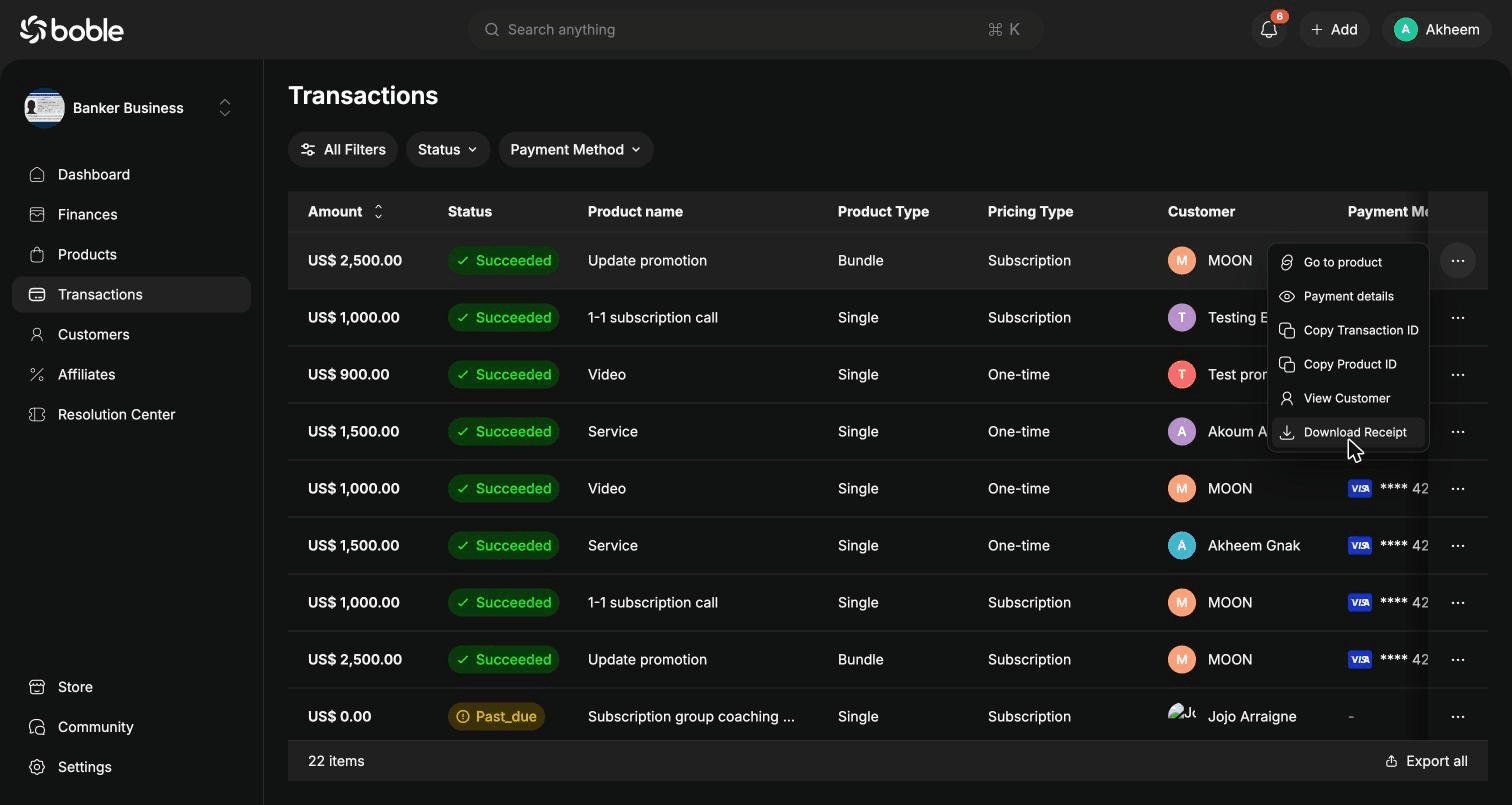The height and width of the screenshot is (805, 1512).
Task: Click the boble logo
Action: point(72,30)
